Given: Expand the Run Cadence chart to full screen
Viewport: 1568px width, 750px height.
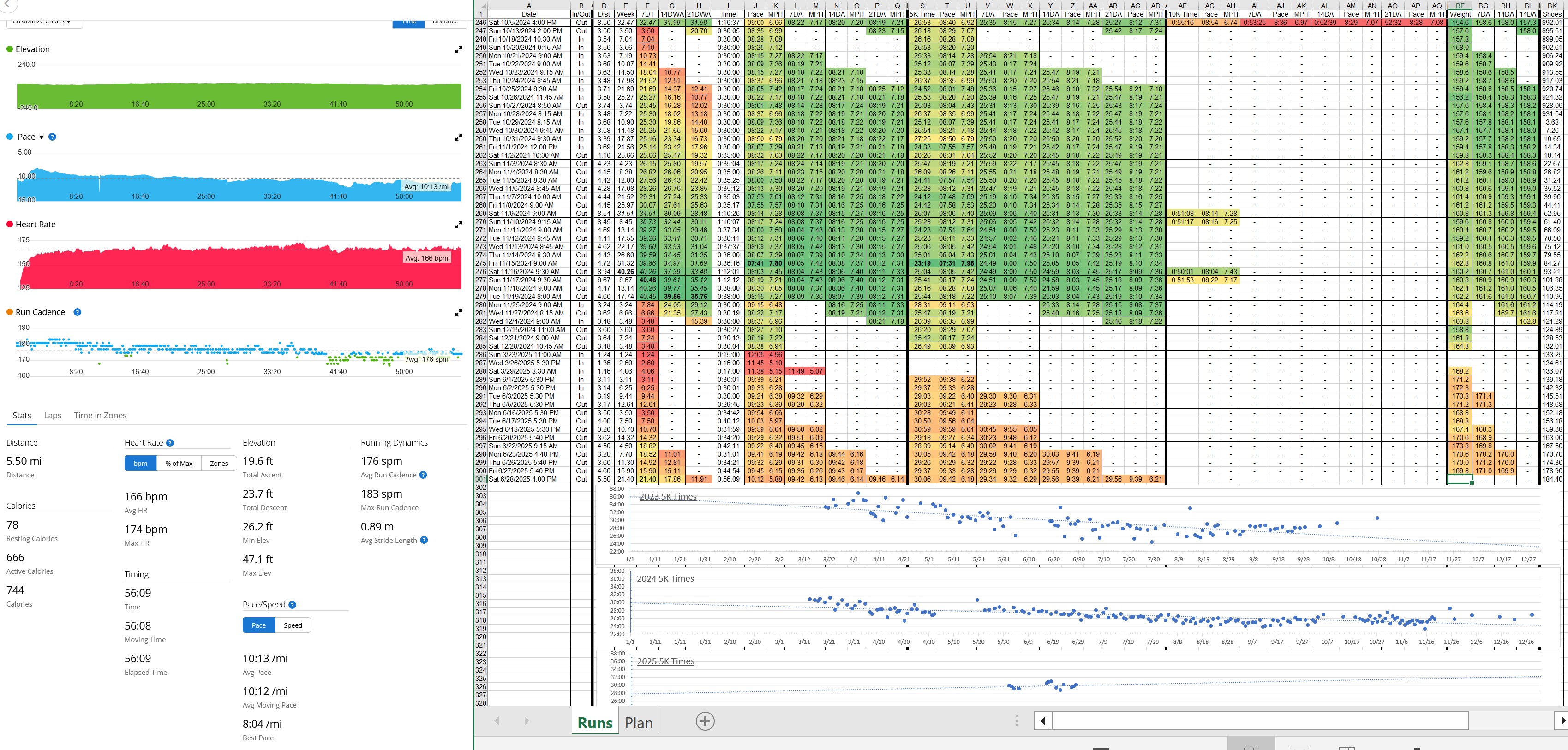Looking at the screenshot, I should 458,313.
